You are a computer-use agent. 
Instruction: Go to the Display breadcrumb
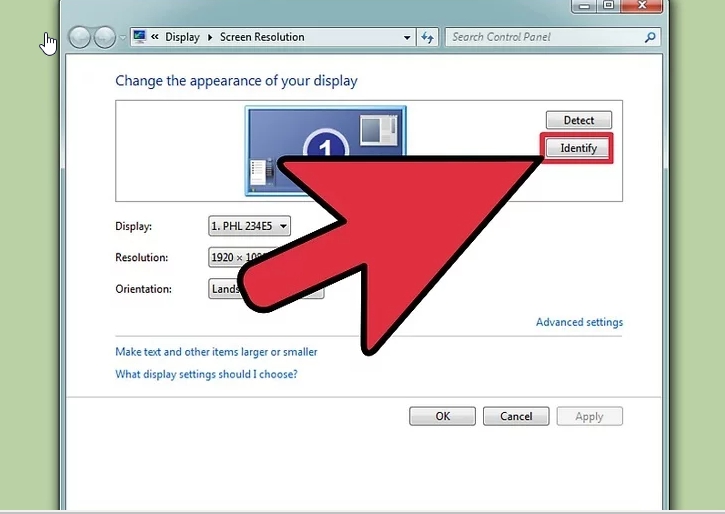(x=182, y=37)
